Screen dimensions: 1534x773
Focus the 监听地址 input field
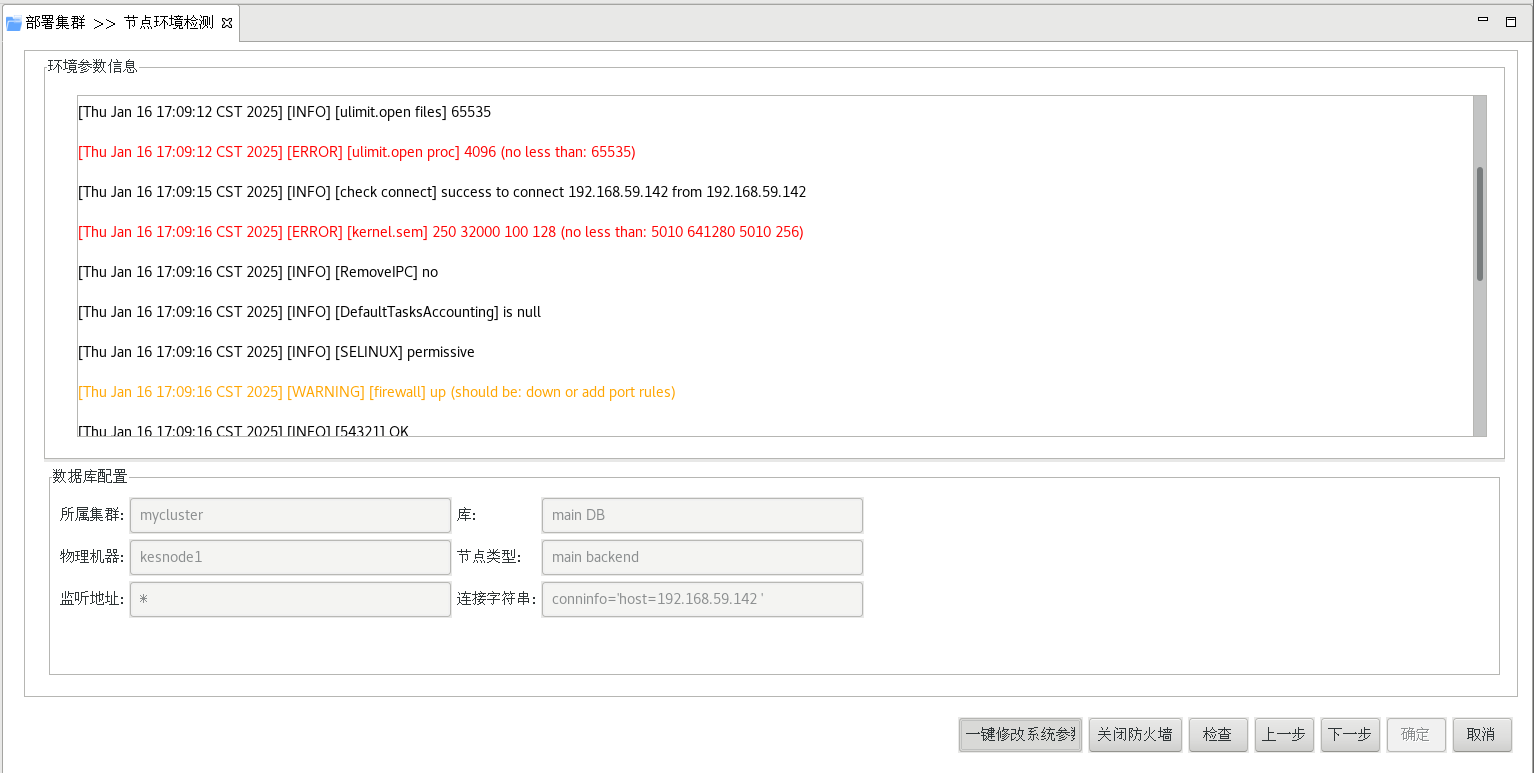click(290, 599)
